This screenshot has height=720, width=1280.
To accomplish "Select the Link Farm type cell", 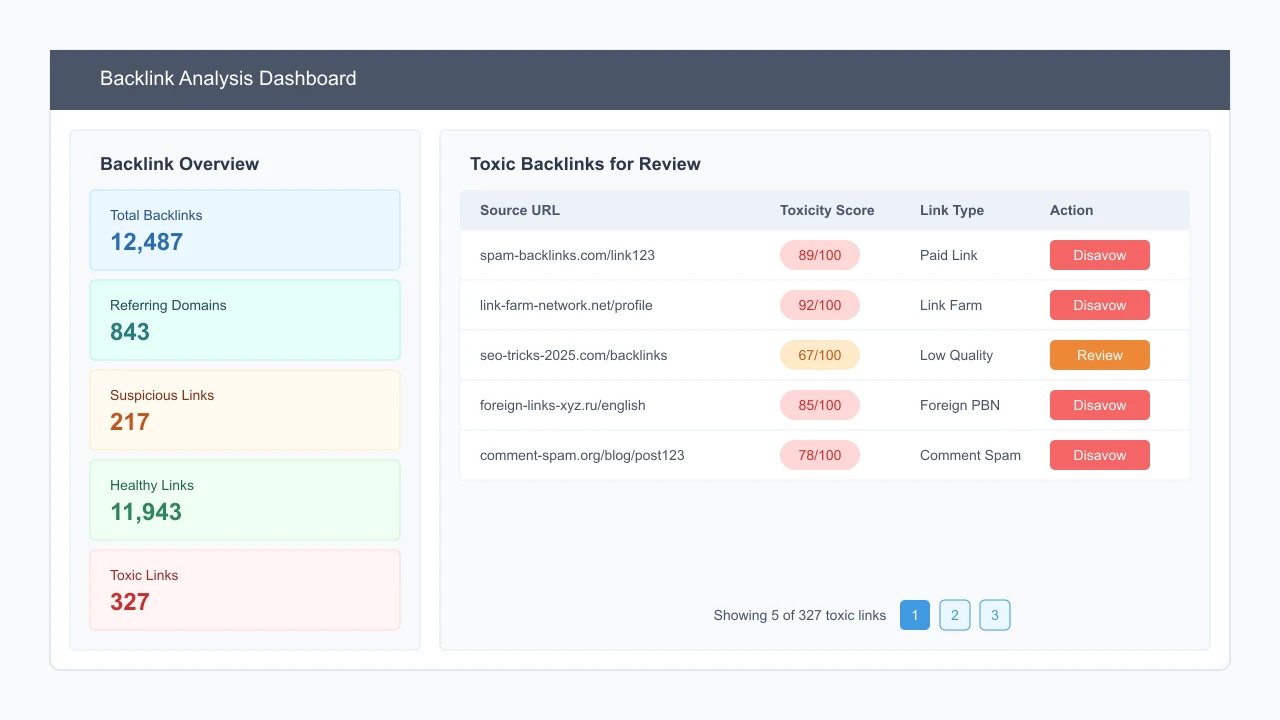I will [x=951, y=305].
